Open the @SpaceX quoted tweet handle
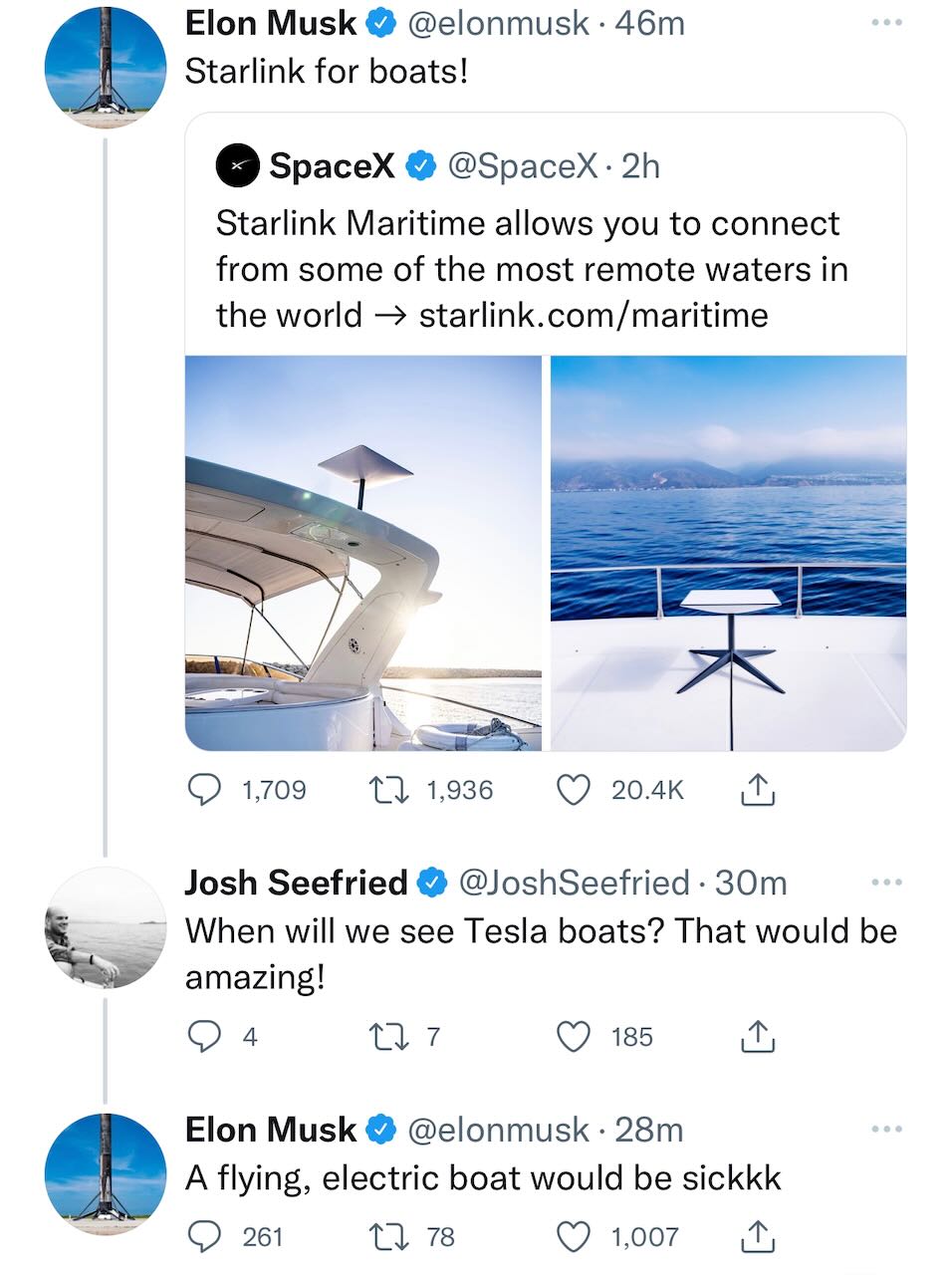Image resolution: width=952 pixels, height=1275 pixels. pyautogui.click(x=522, y=165)
